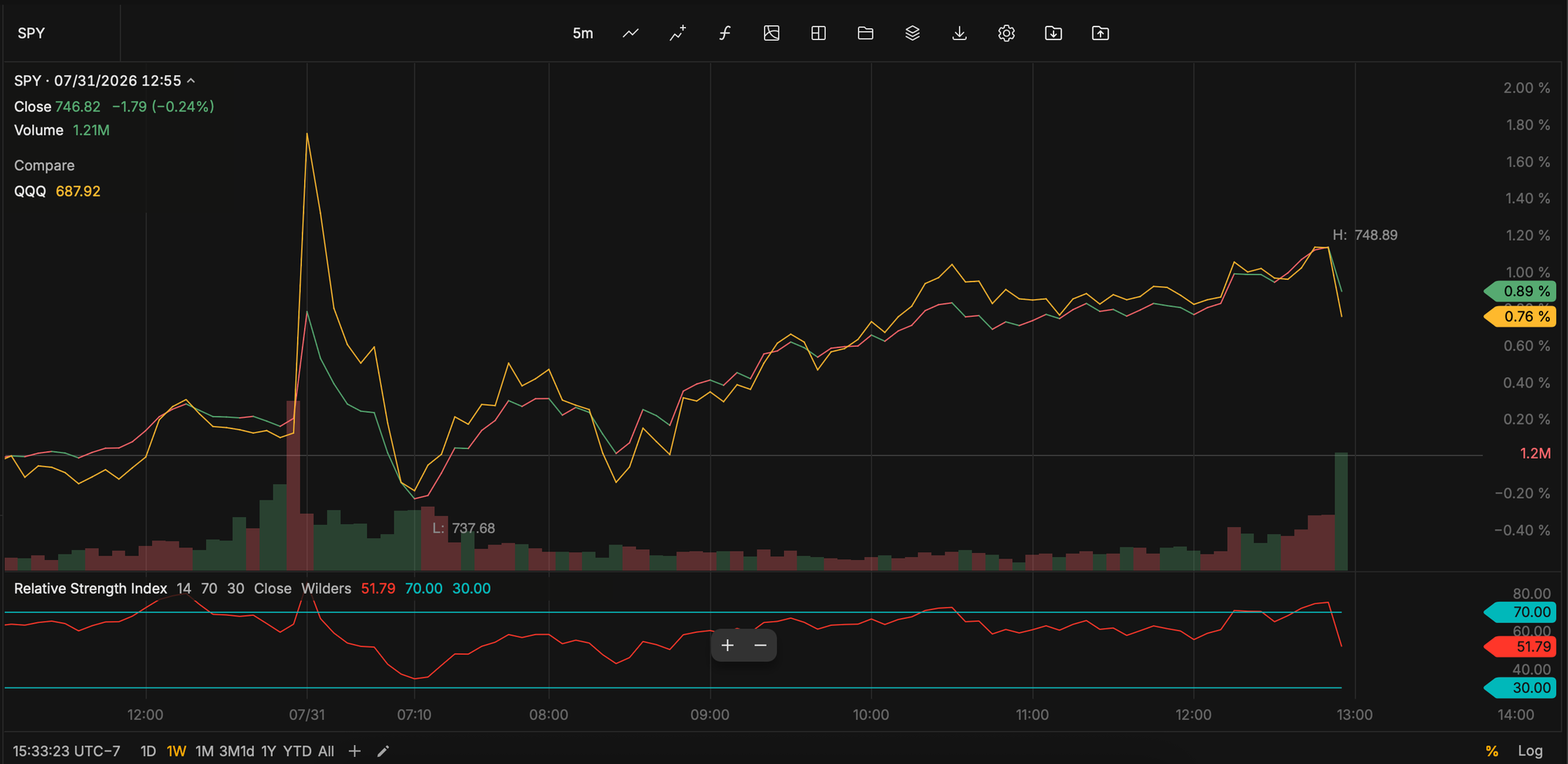Image resolution: width=1568 pixels, height=764 pixels.
Task: Click the import chart icon
Action: click(x=1054, y=33)
